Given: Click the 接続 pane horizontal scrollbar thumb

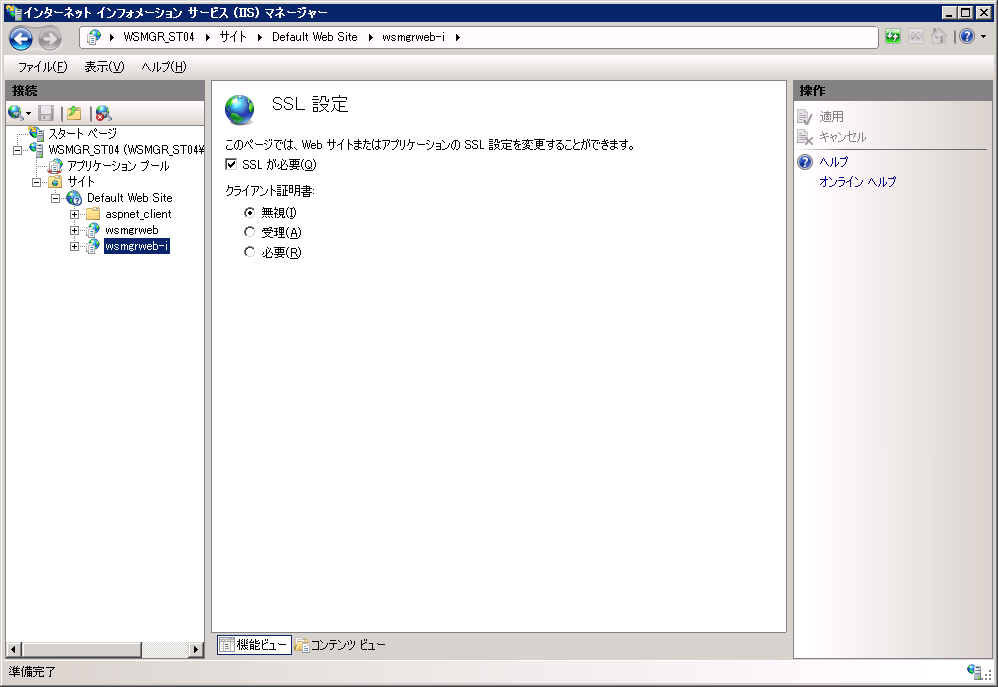Looking at the screenshot, I should [x=81, y=649].
